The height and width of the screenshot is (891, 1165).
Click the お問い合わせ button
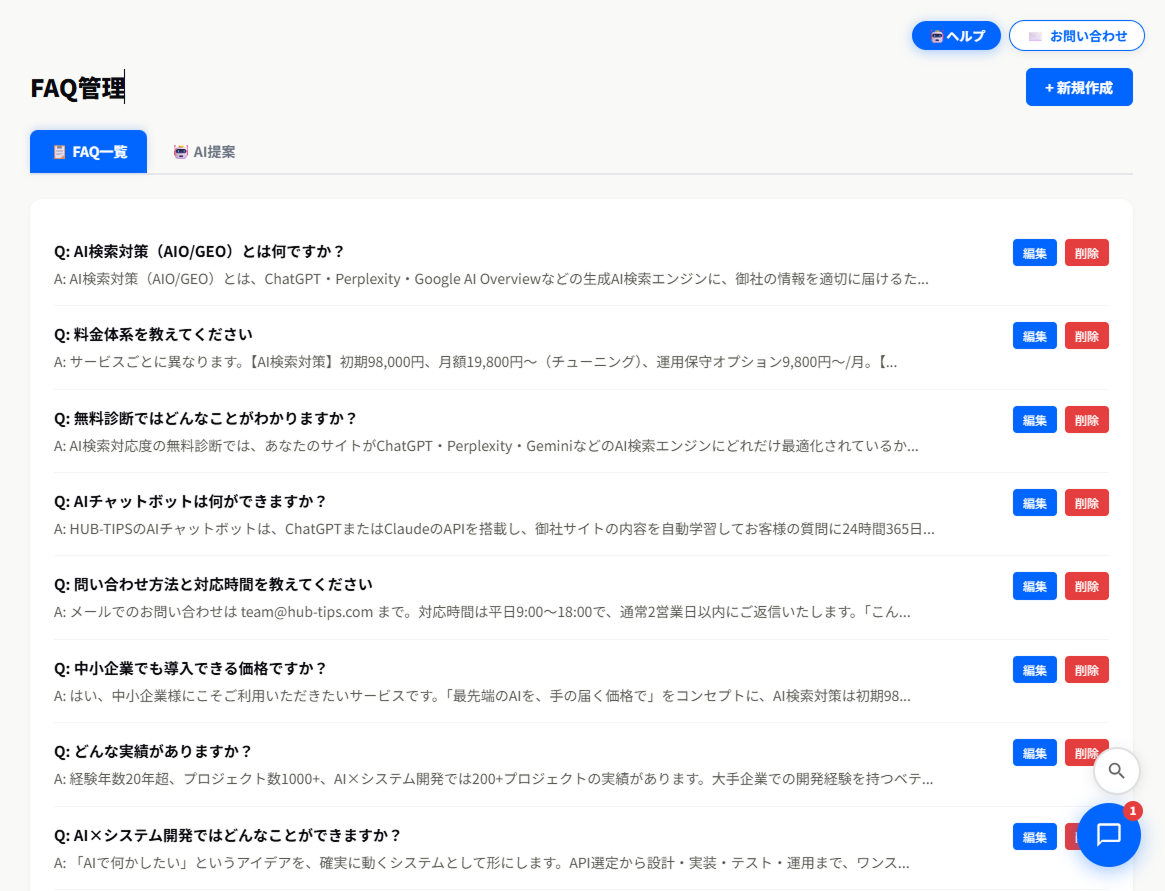[1077, 35]
